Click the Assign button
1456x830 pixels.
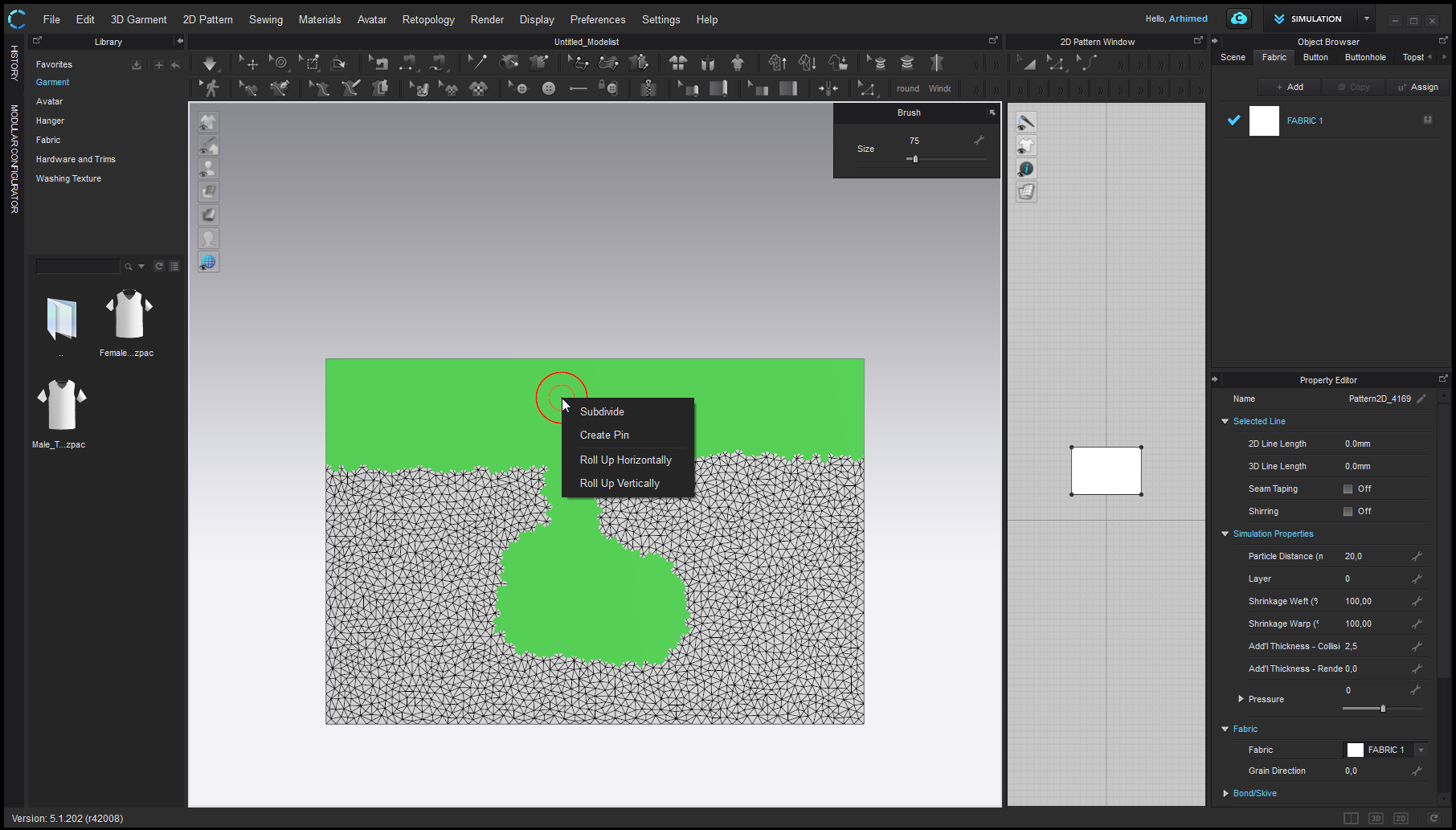1418,87
